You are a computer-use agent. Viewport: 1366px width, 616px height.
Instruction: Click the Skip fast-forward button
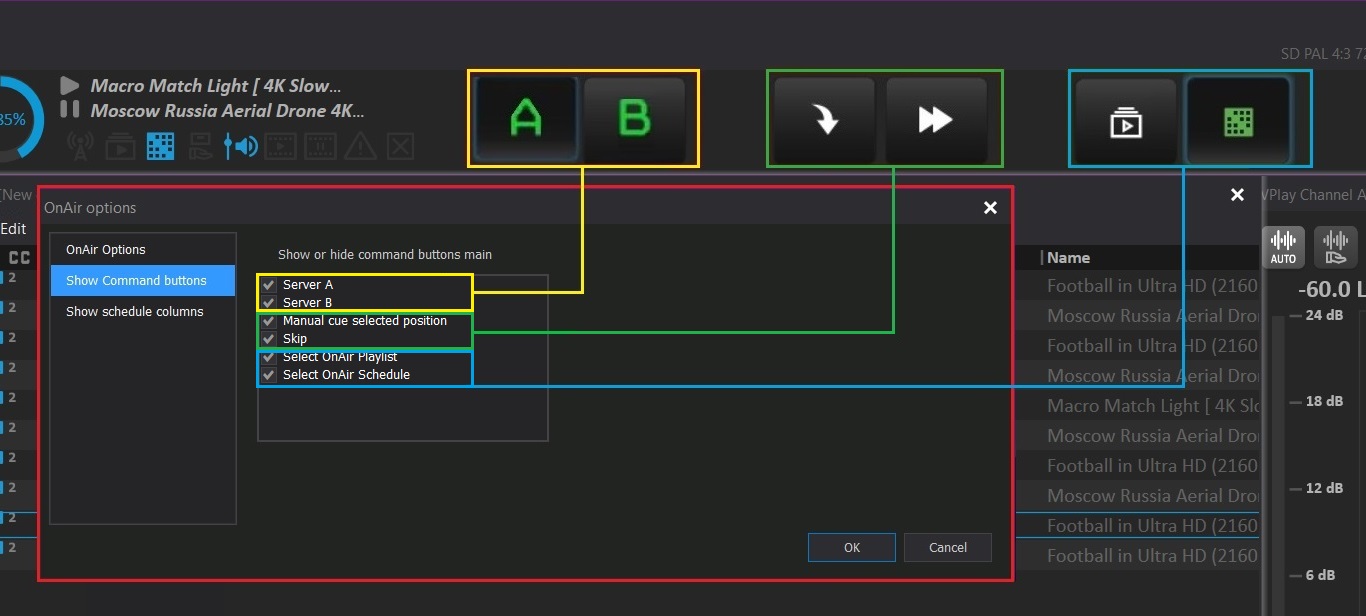pyautogui.click(x=936, y=120)
